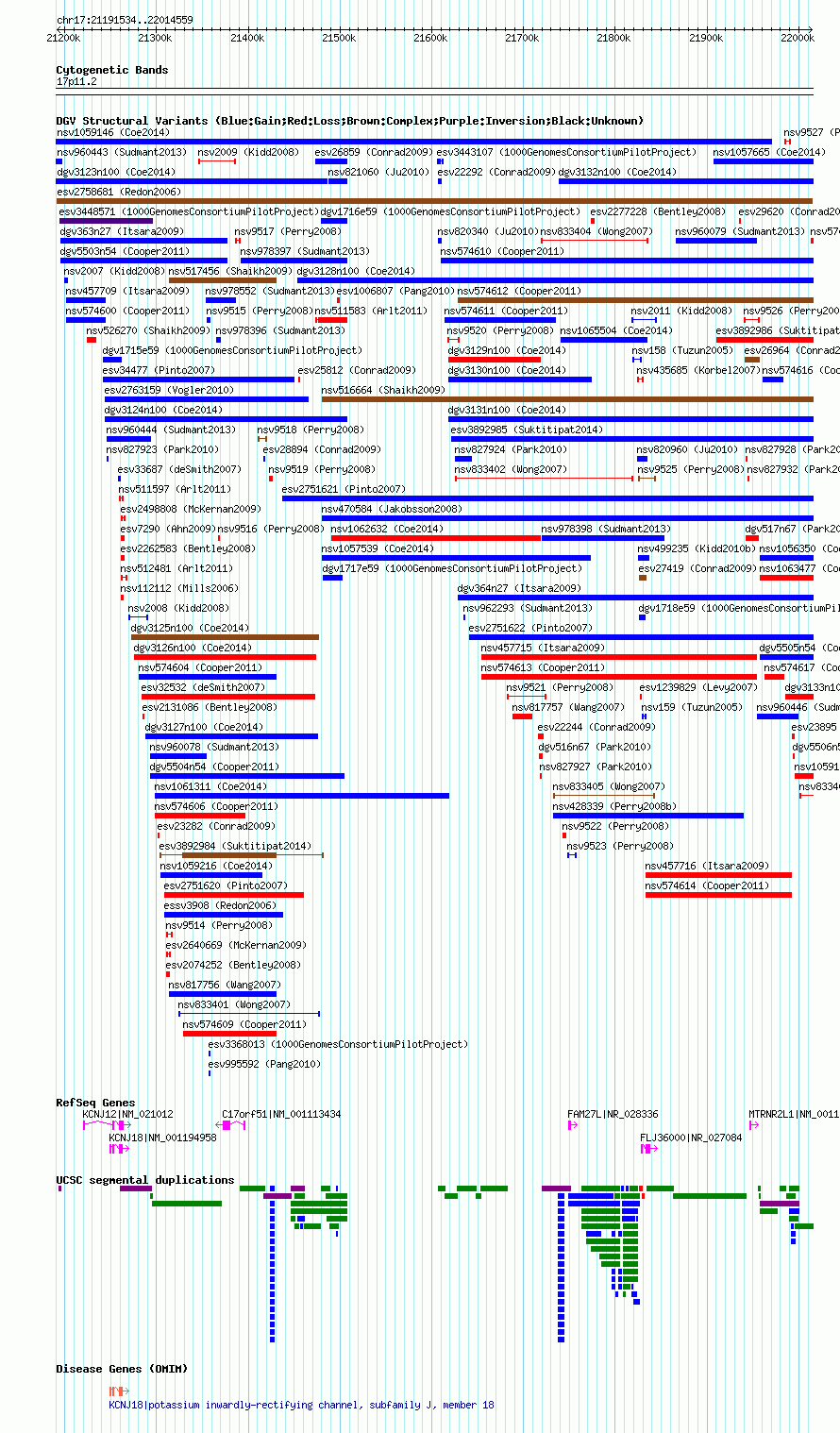Viewport: 840px width, 1433px height.
Task: Click the esv26859 (Conrad2009) variant label
Action: tap(374, 152)
